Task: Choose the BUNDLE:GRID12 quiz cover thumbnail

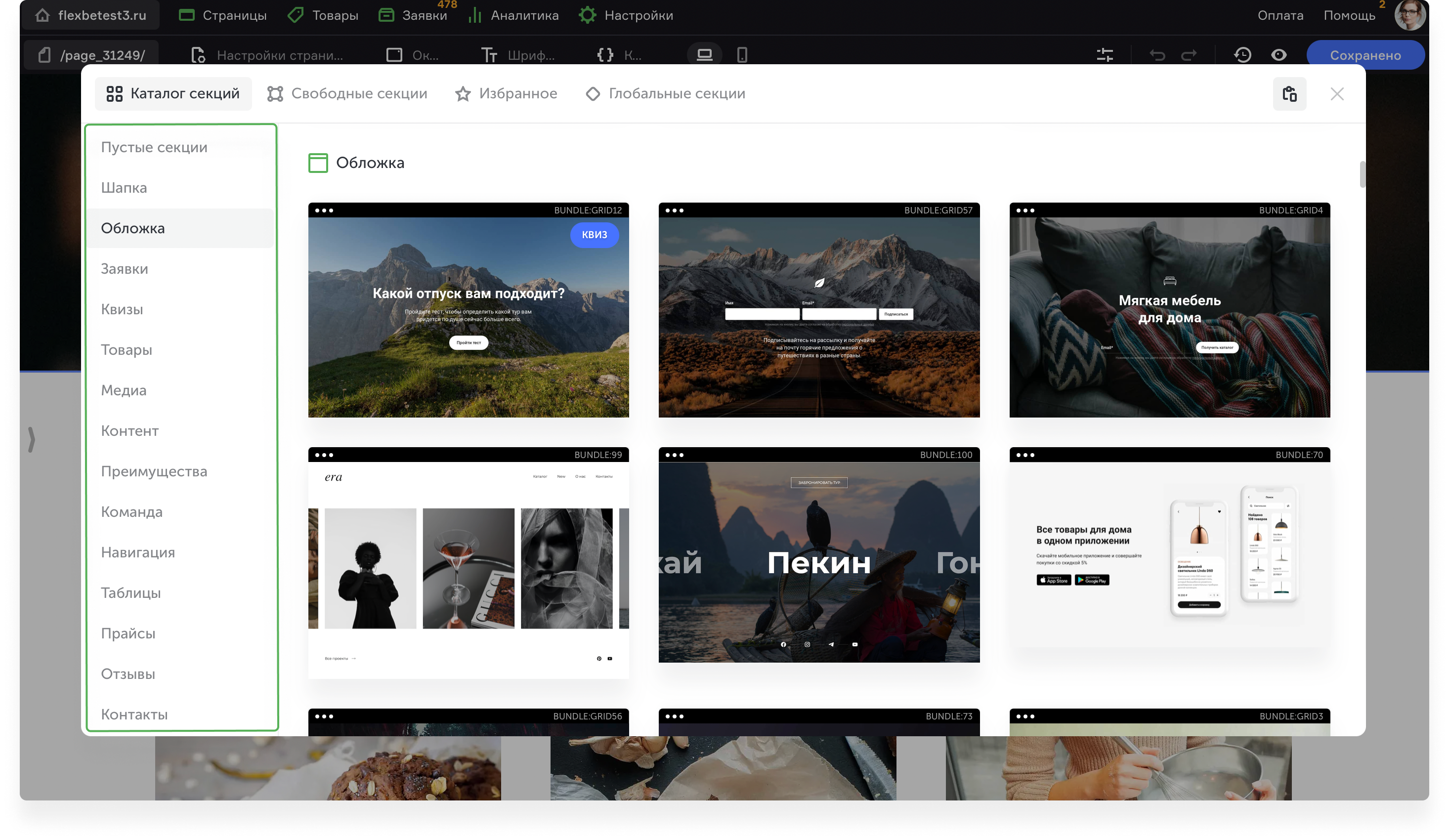Action: pos(468,310)
